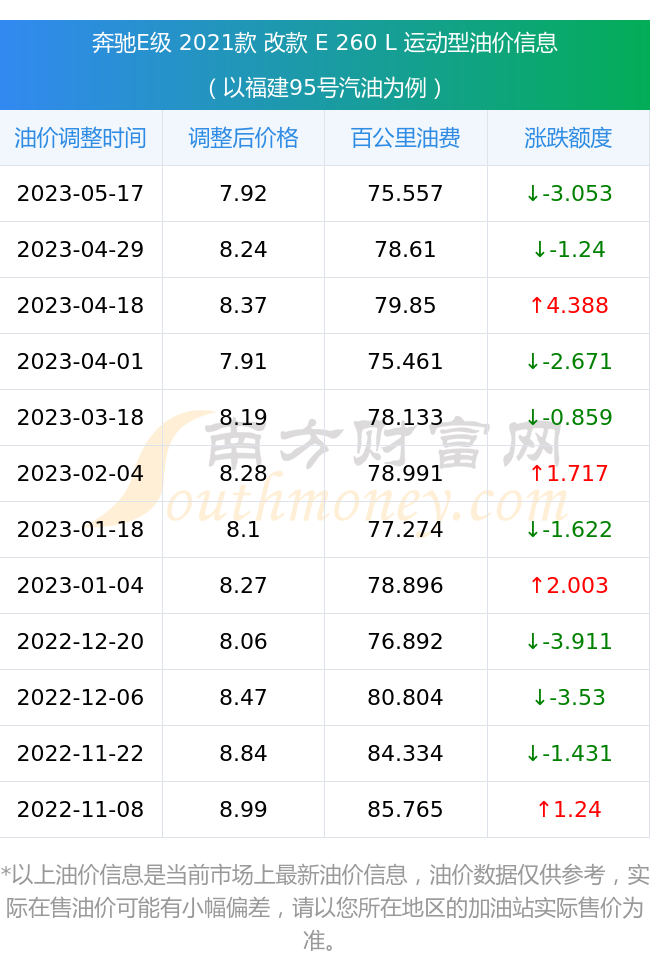Select the 2023-05-17 date cell

81,193
